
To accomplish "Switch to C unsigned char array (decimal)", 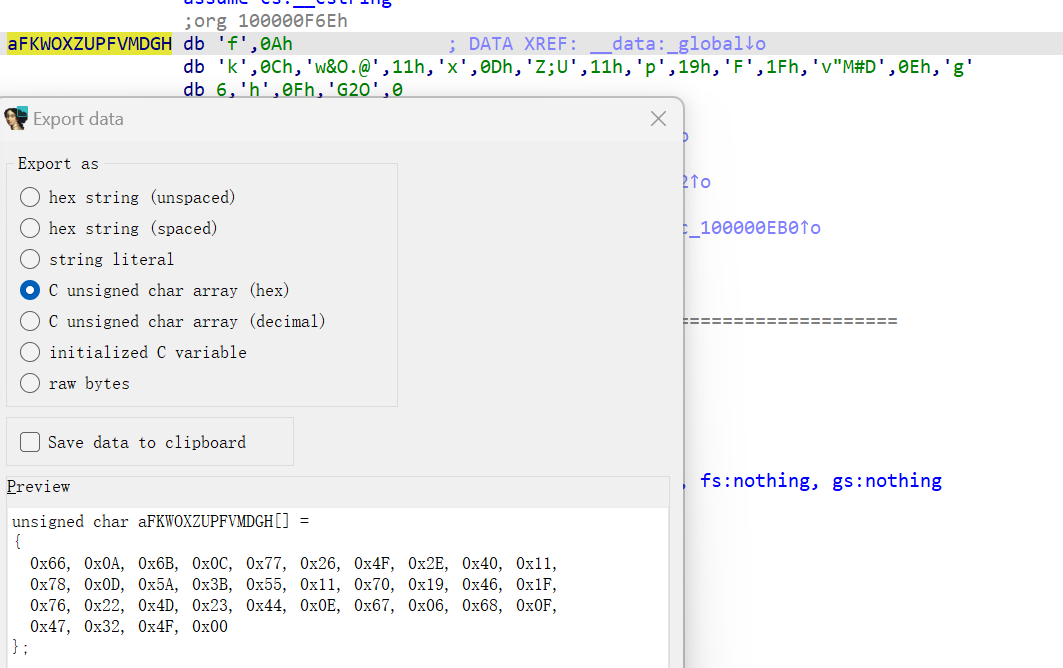I will click(31, 321).
